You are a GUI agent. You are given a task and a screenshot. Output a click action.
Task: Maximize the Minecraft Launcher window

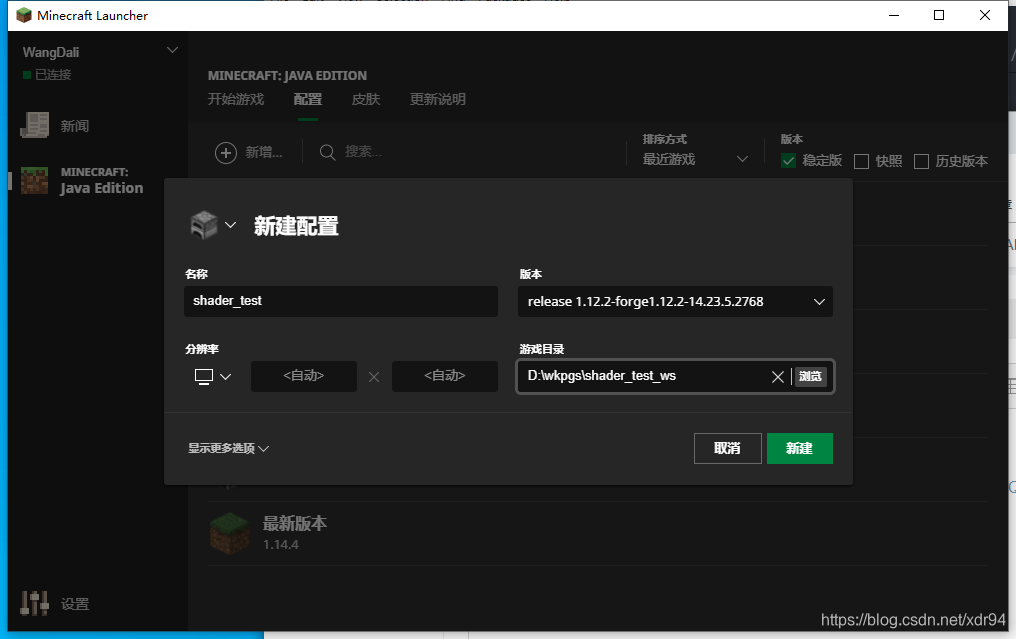939,15
